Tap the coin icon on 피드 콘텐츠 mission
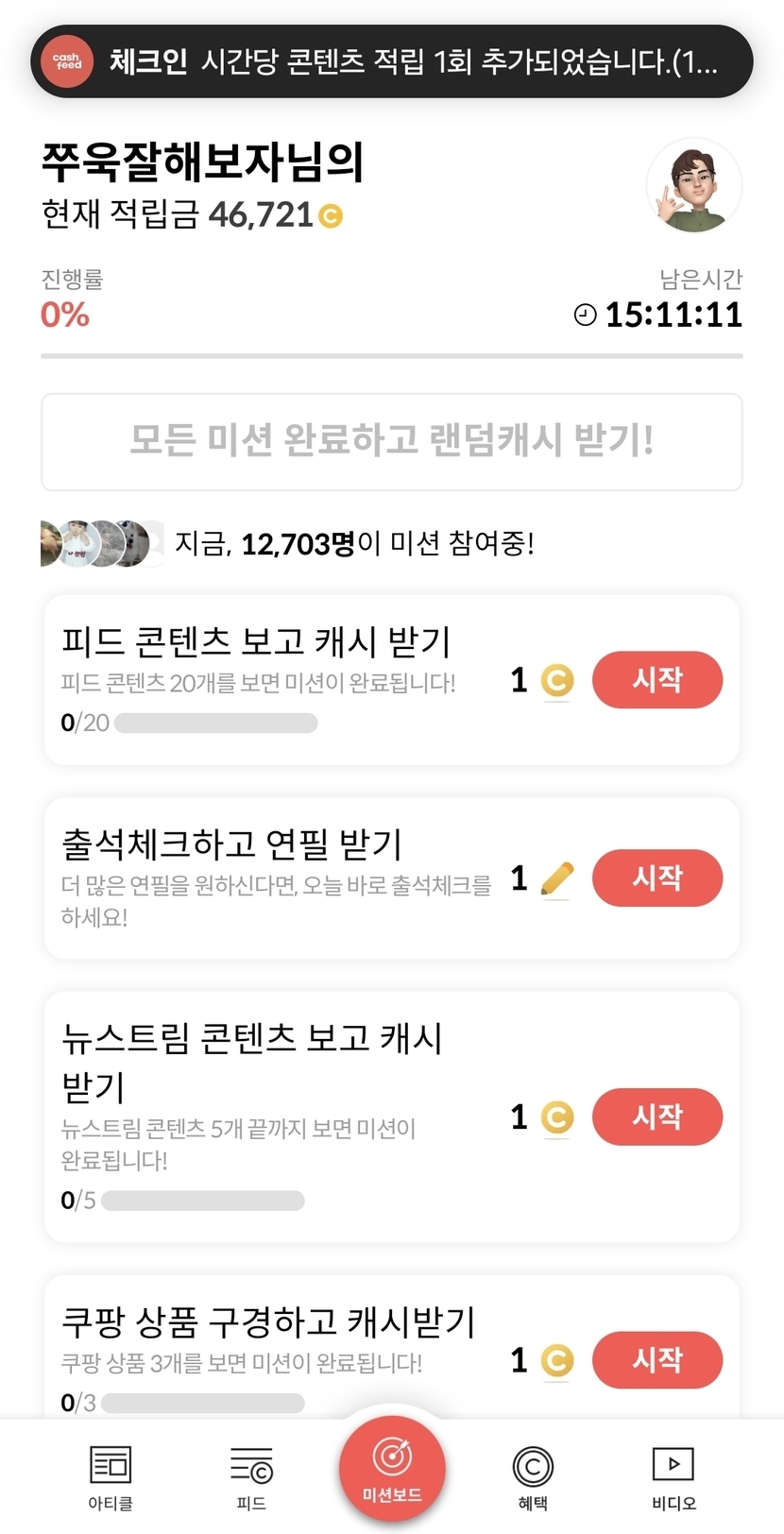The image size is (784, 1534). click(557, 680)
